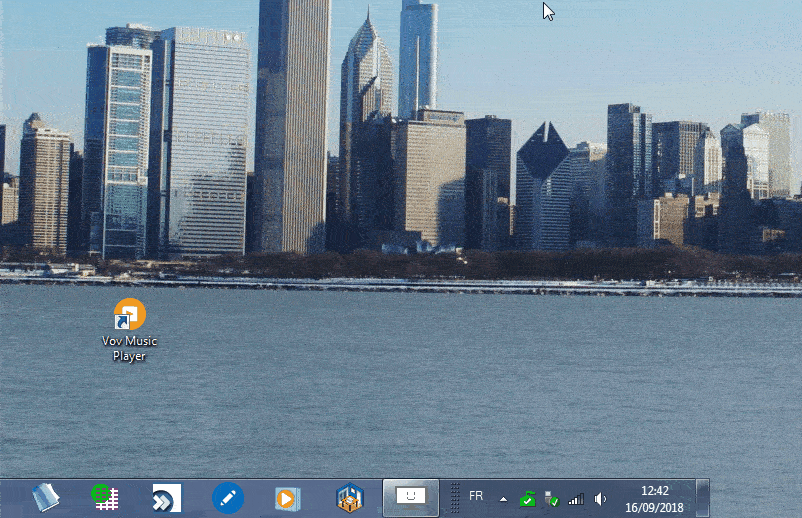Open the Vov Music Player desktop shortcut
Image resolution: width=802 pixels, height=518 pixels.
[x=129, y=329]
